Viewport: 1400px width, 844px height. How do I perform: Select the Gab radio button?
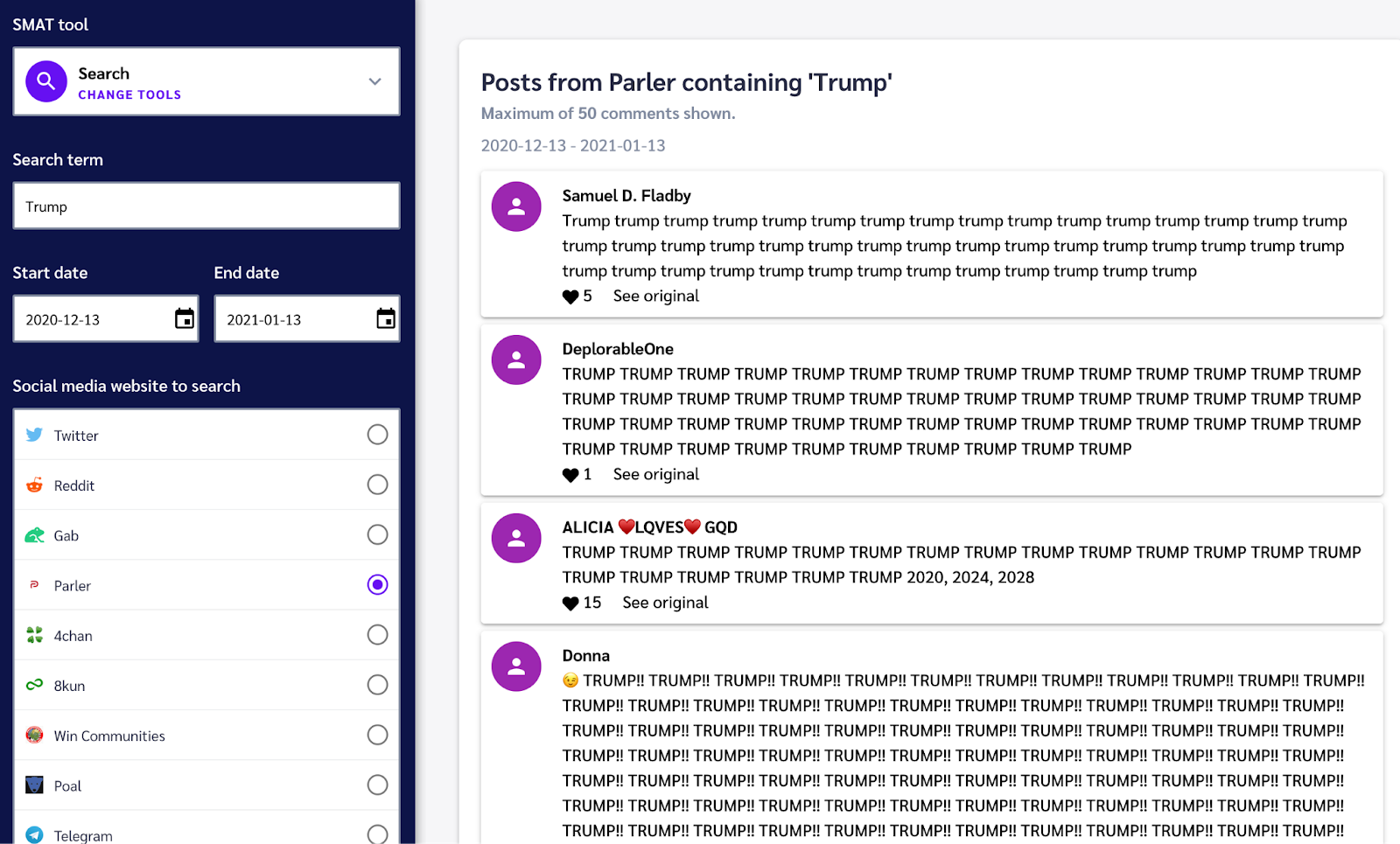pyautogui.click(x=377, y=534)
